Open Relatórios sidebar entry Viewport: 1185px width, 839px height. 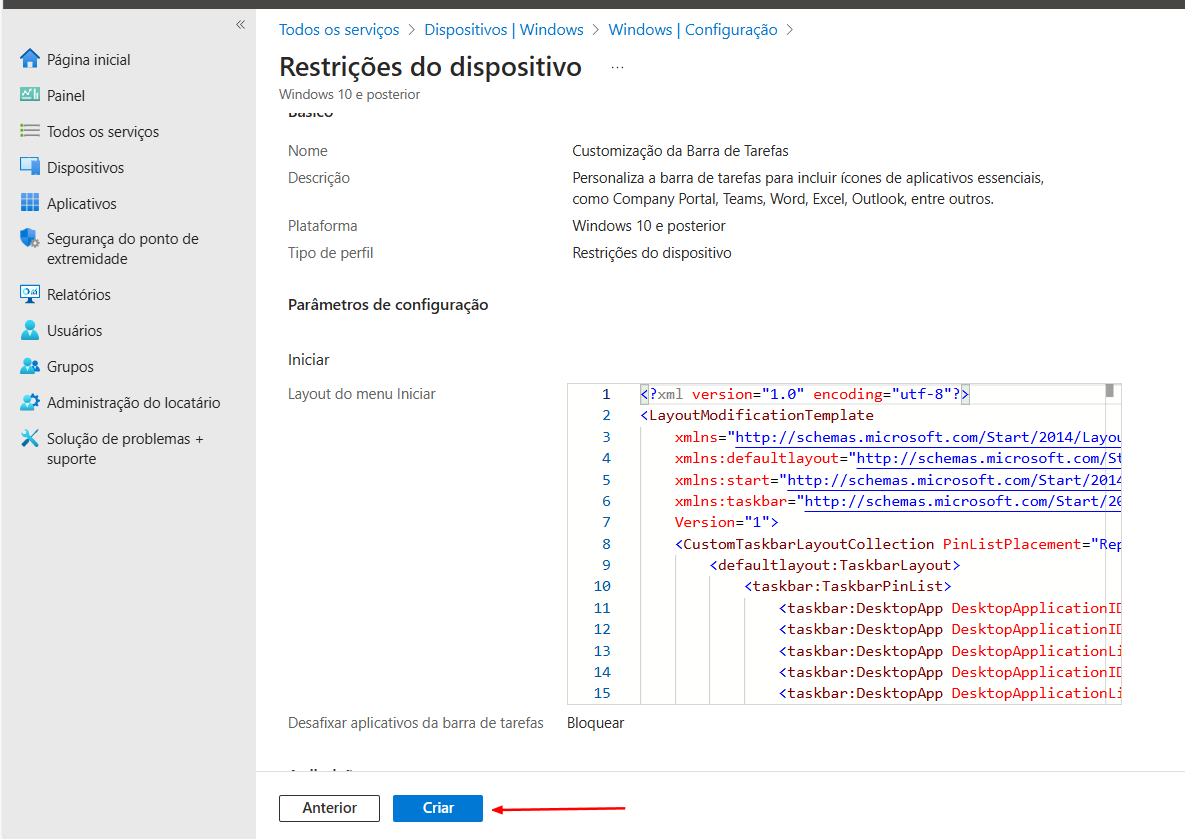(79, 295)
